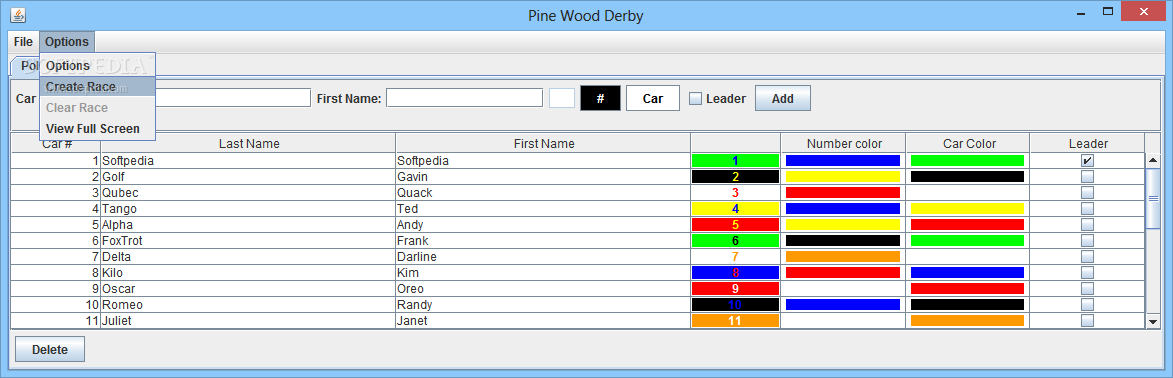Click the small white preview box beside First Name
This screenshot has height=378, width=1173.
pos(562,98)
